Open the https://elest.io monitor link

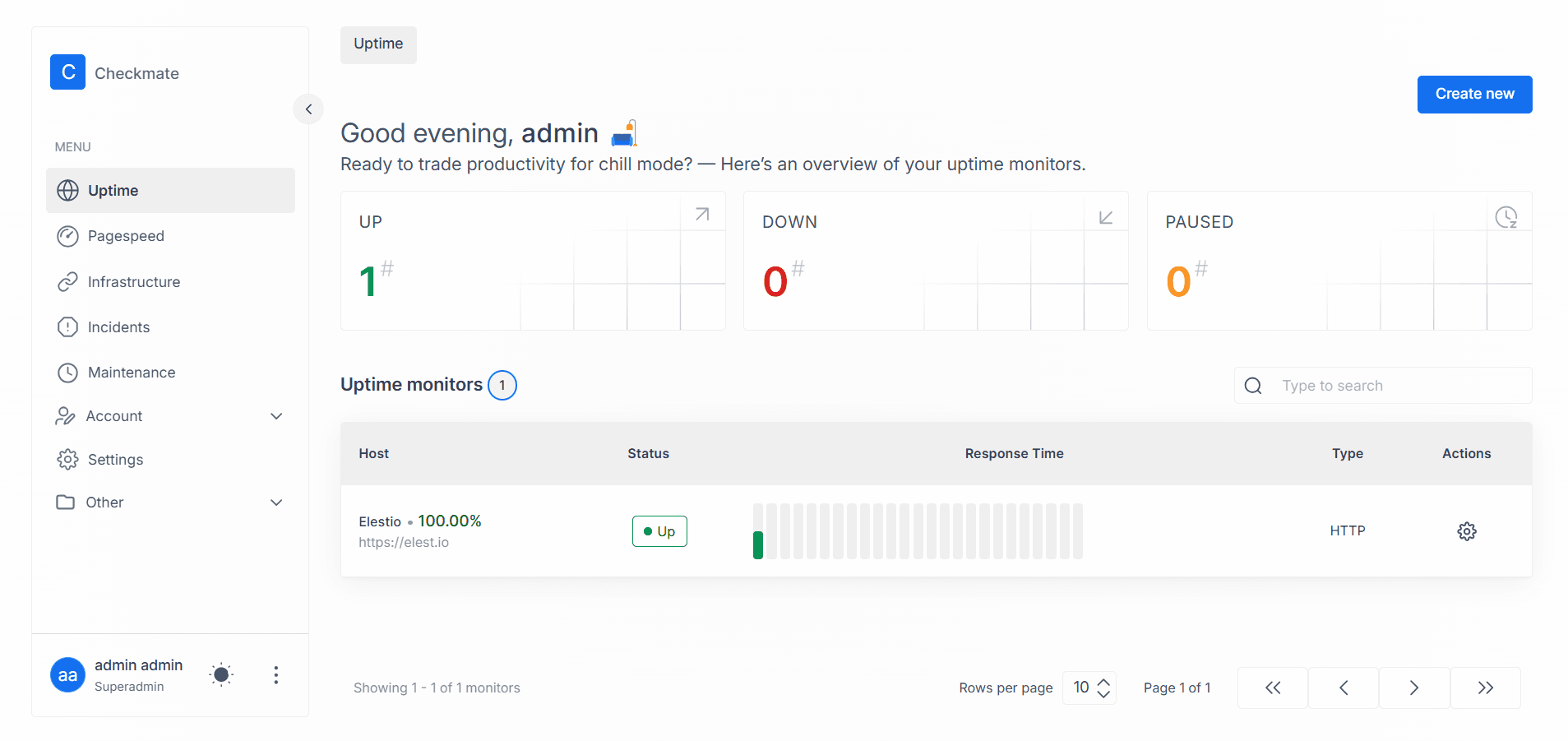click(404, 542)
